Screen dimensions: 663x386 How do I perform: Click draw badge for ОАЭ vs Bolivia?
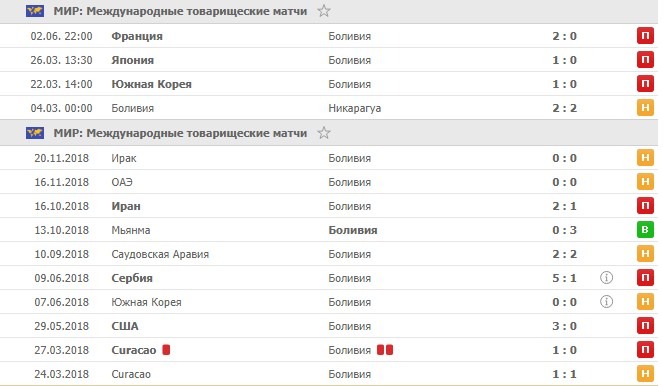point(645,182)
